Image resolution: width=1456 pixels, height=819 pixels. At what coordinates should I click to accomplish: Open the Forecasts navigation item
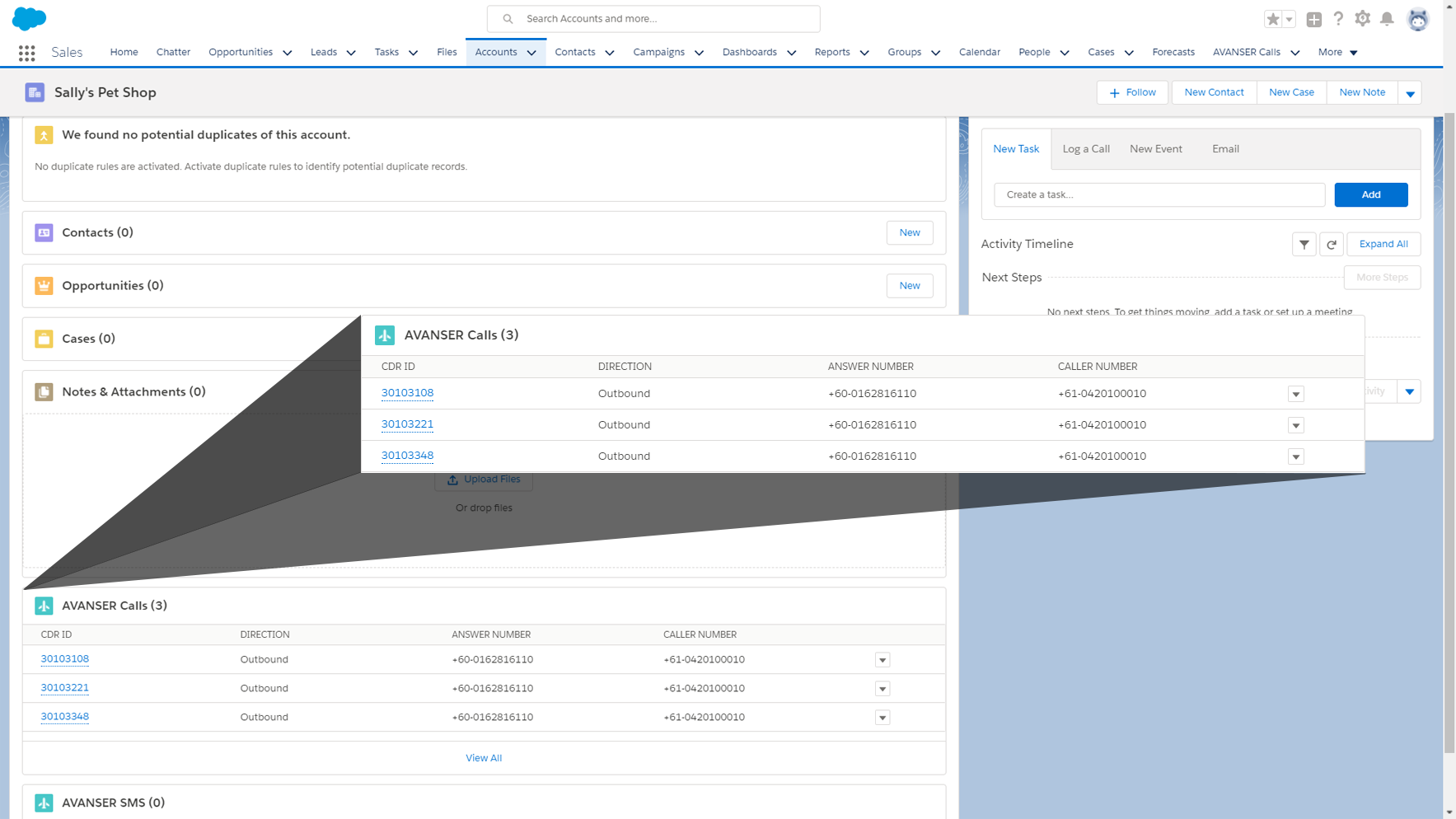1173,52
